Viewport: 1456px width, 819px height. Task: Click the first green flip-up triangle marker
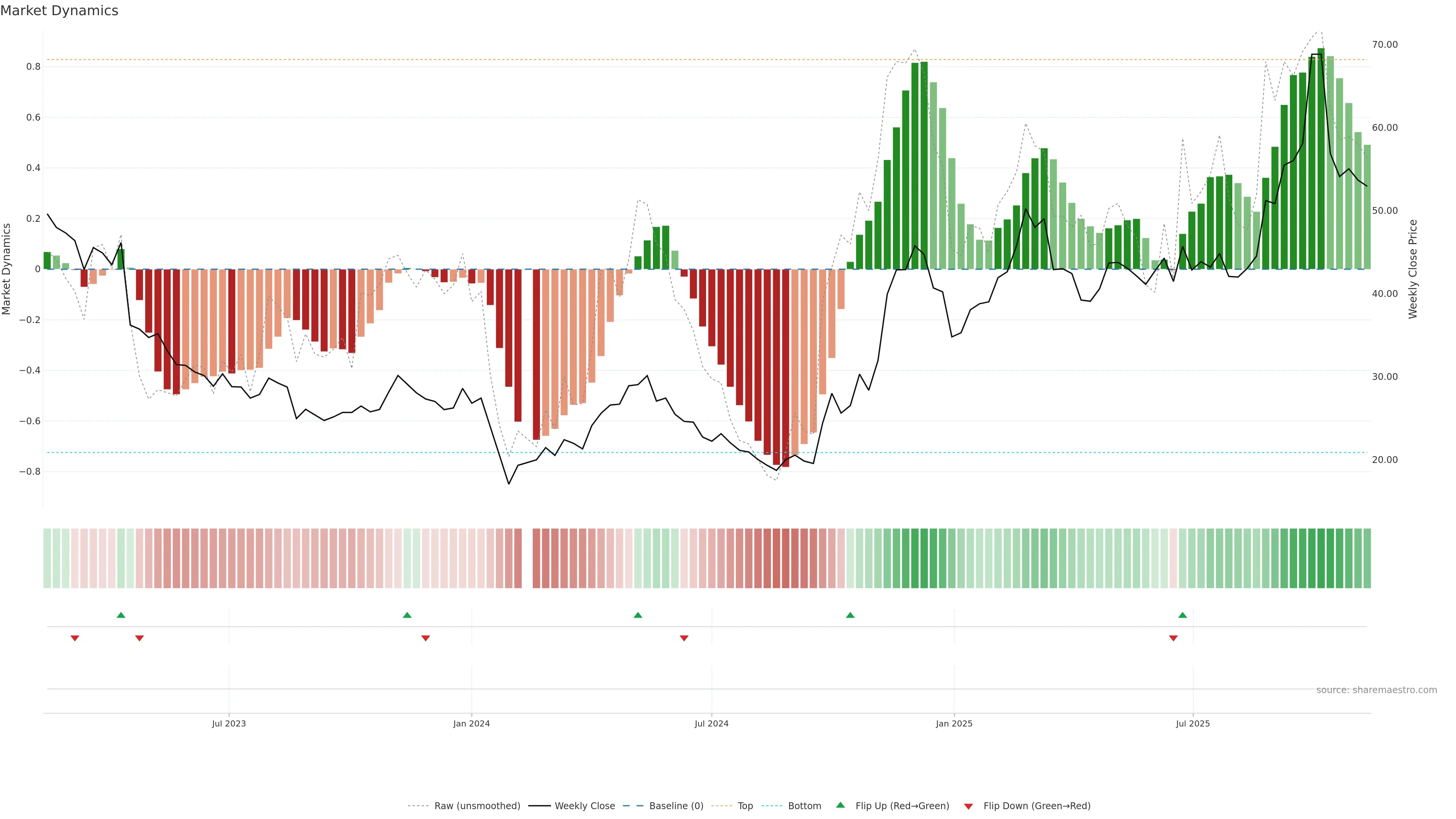[x=121, y=615]
